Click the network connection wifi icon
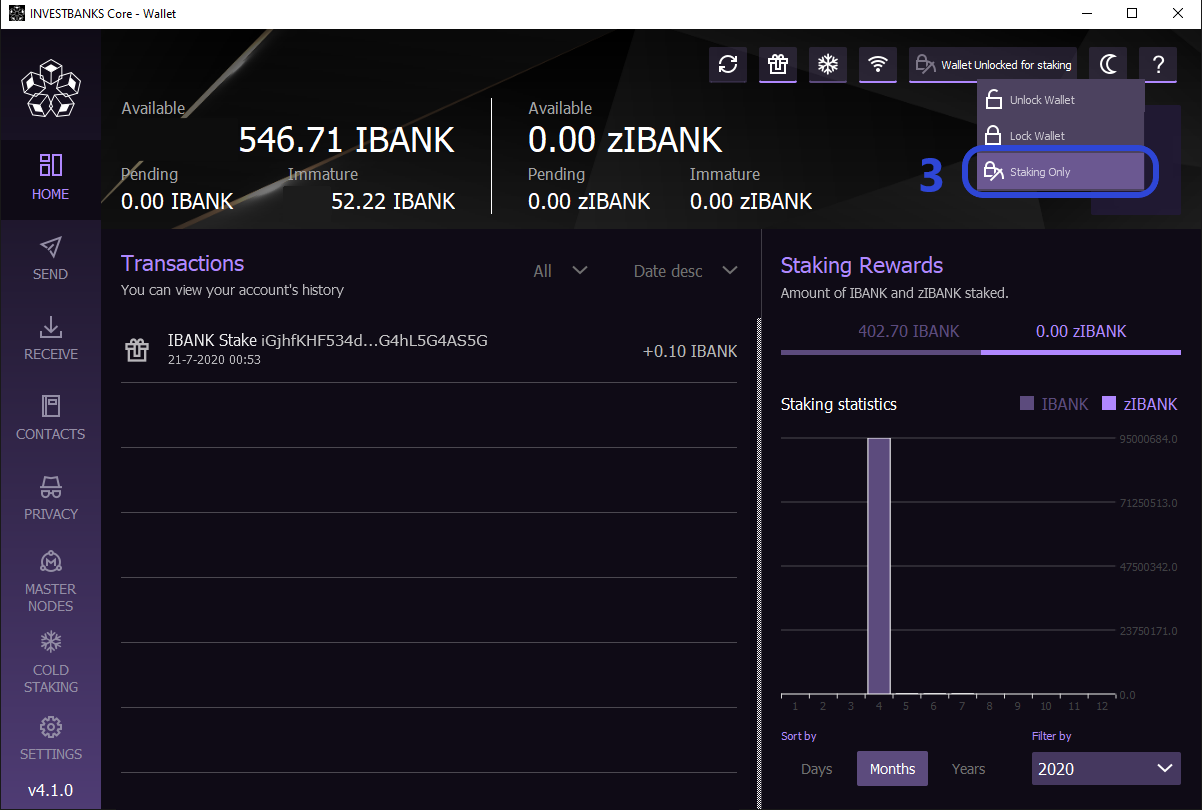The height and width of the screenshot is (810, 1202). point(878,65)
